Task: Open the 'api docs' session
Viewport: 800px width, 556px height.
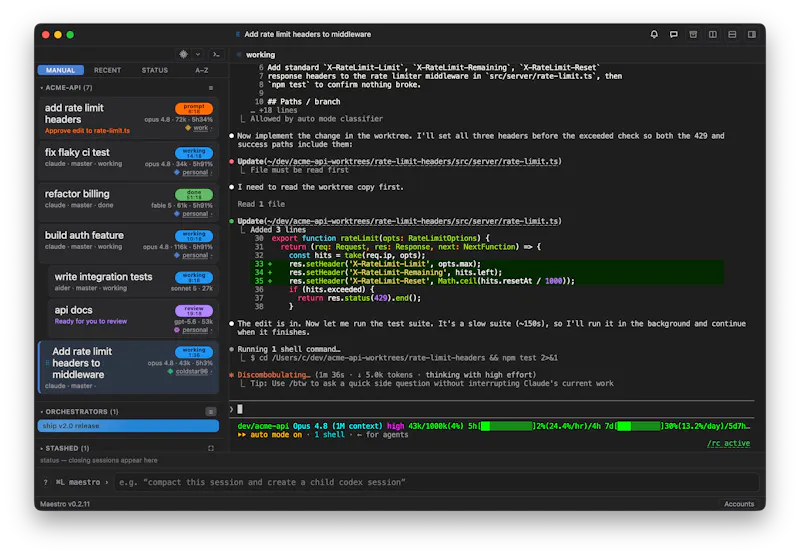Action: 133,318
